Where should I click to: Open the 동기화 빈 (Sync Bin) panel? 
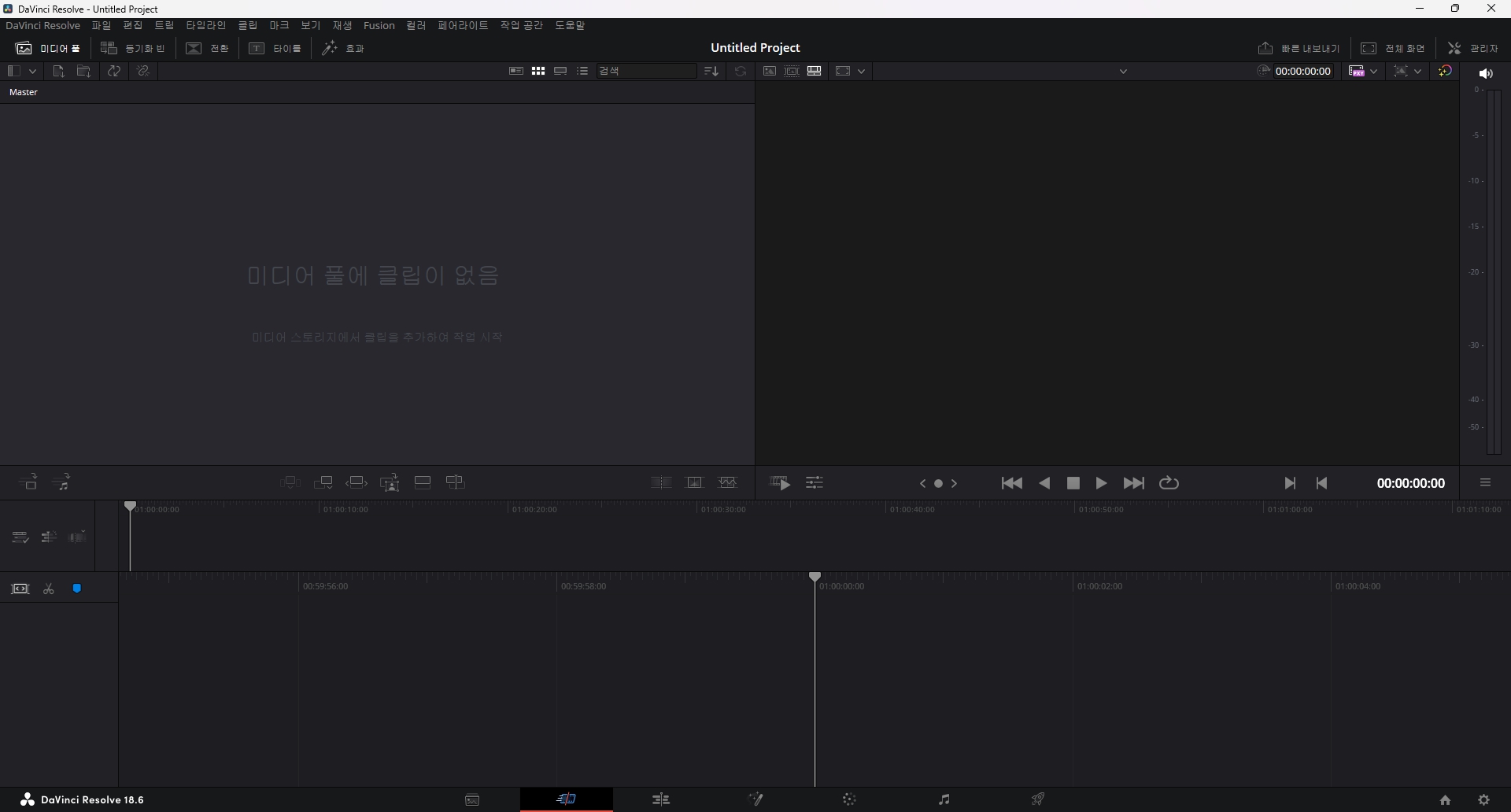(x=133, y=48)
